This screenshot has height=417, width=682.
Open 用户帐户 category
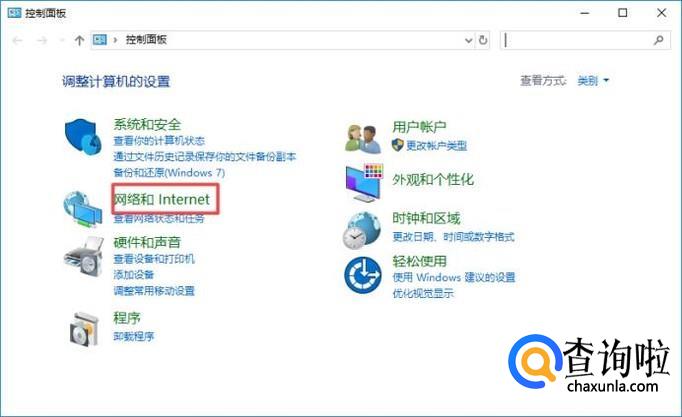point(419,127)
